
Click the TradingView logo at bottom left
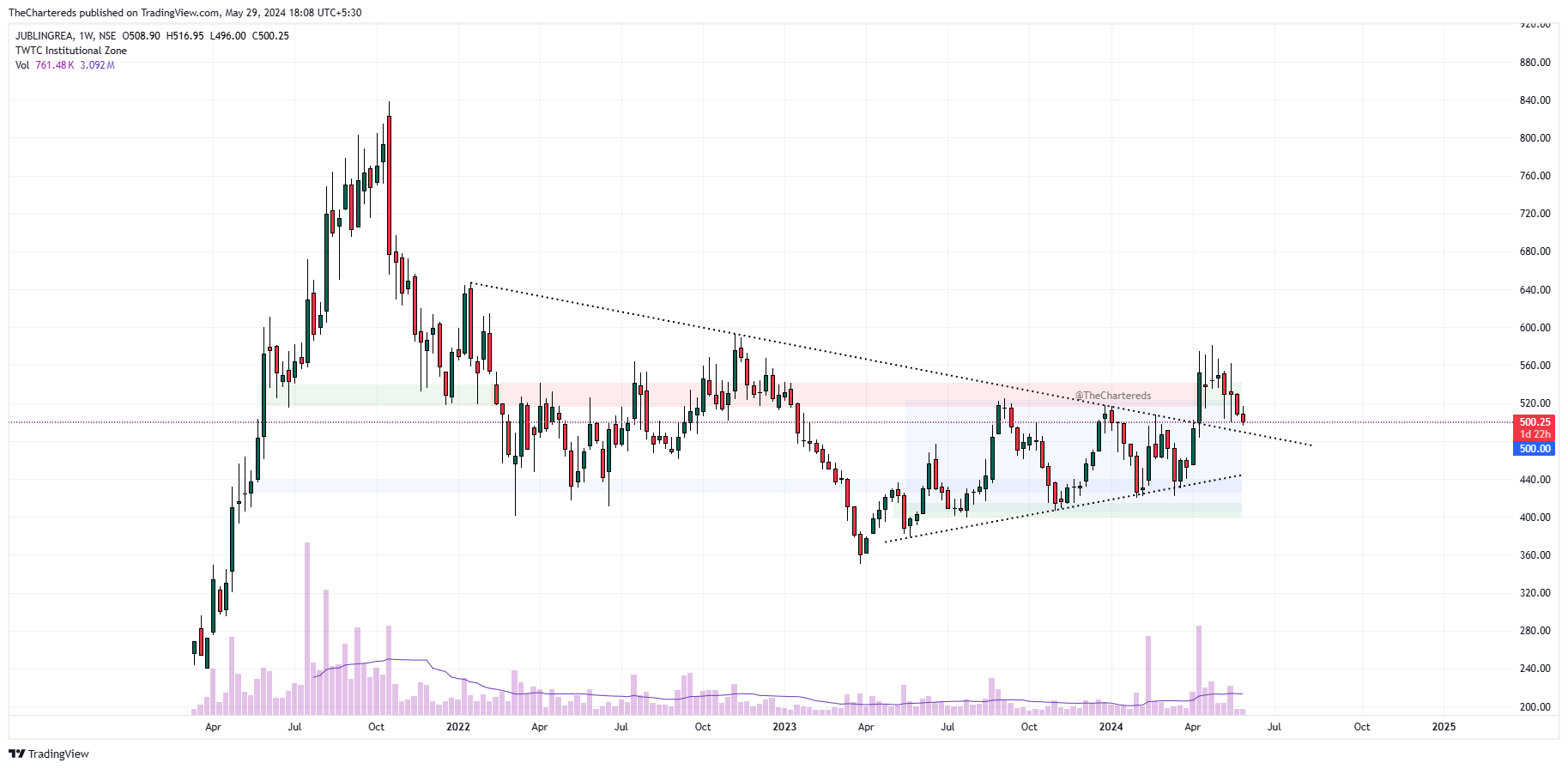tap(49, 754)
